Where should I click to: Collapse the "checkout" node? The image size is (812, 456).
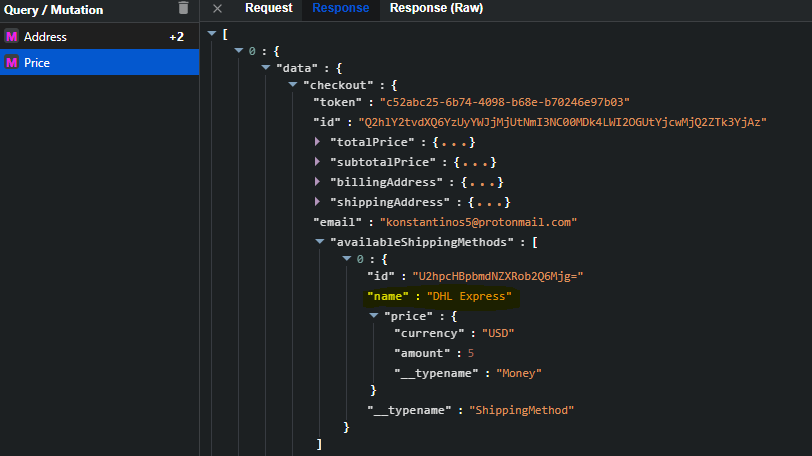(293, 84)
